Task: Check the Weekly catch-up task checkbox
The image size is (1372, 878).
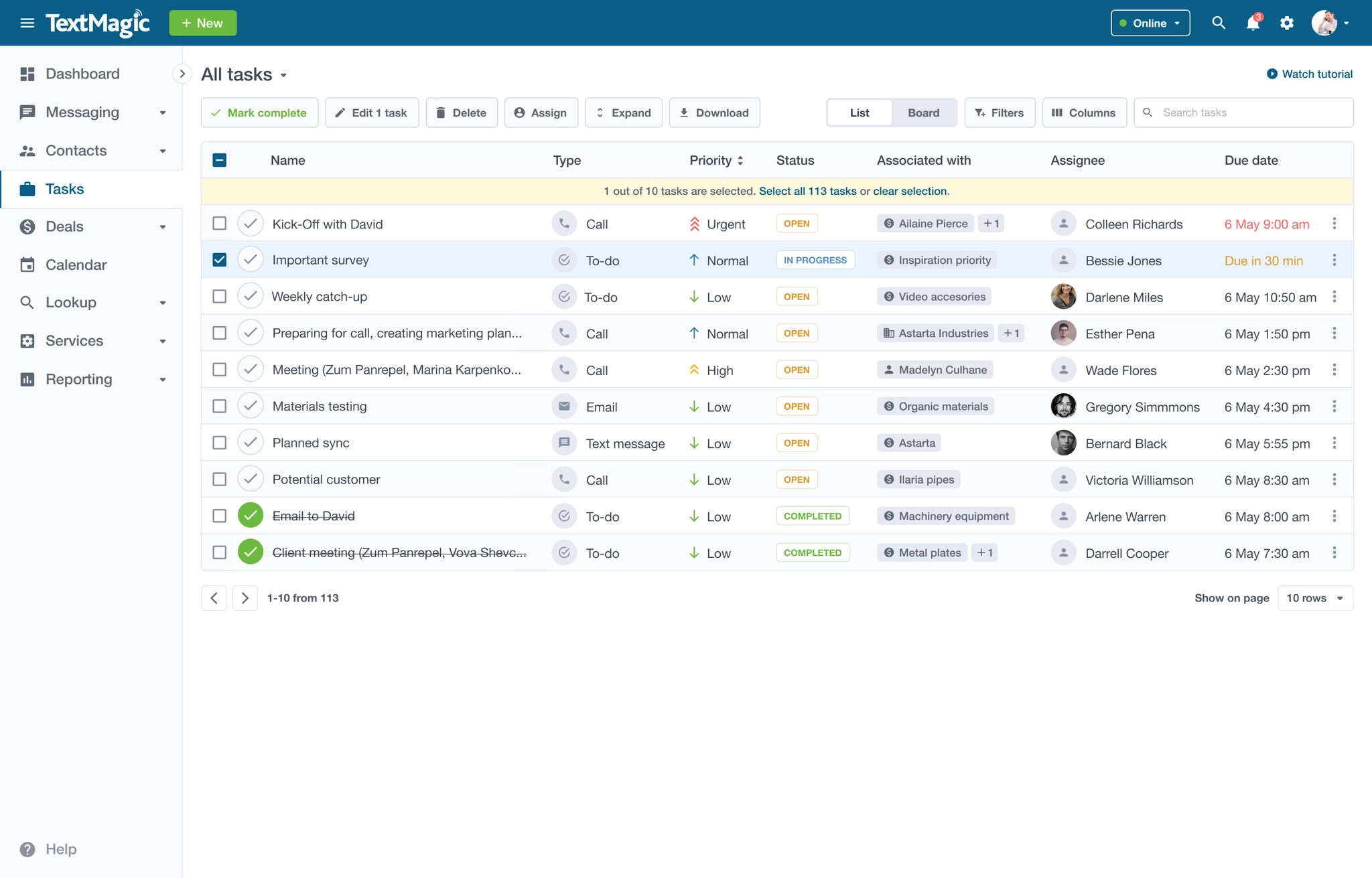Action: [219, 297]
